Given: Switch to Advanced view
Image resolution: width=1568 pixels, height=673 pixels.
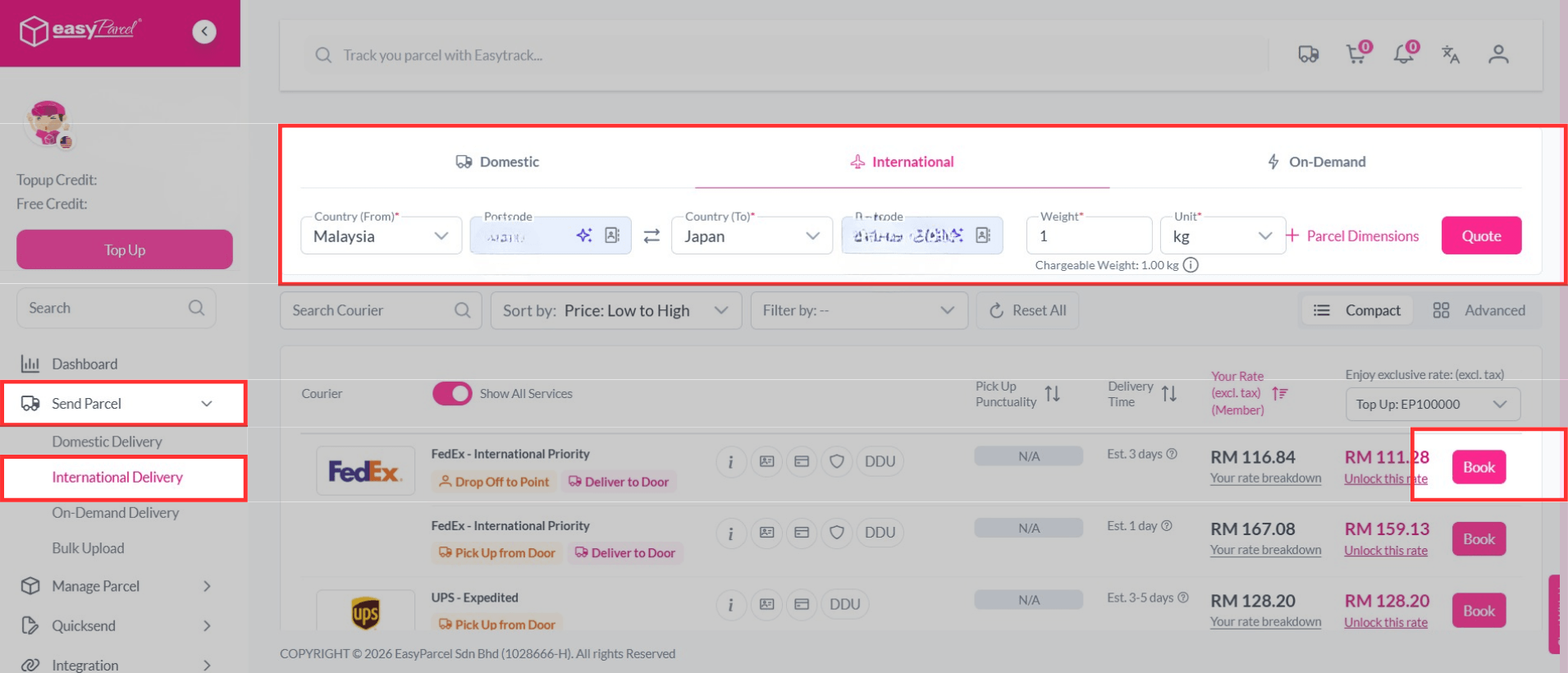Looking at the screenshot, I should (x=1479, y=310).
